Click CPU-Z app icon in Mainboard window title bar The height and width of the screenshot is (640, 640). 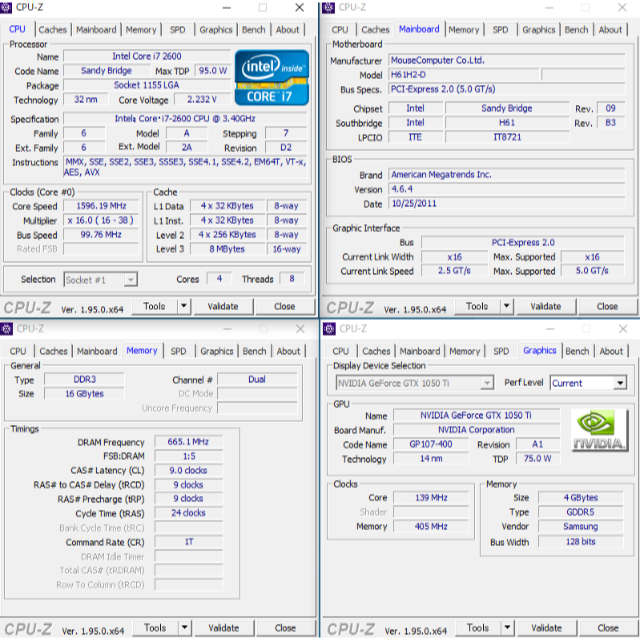pyautogui.click(x=329, y=7)
